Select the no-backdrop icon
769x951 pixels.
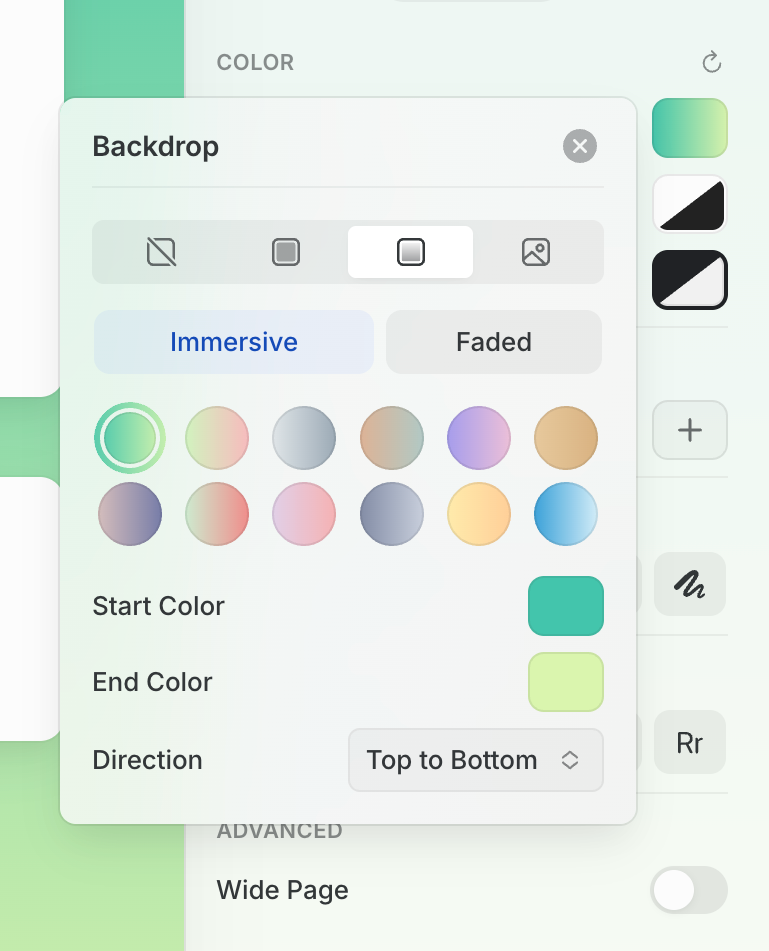pos(161,252)
